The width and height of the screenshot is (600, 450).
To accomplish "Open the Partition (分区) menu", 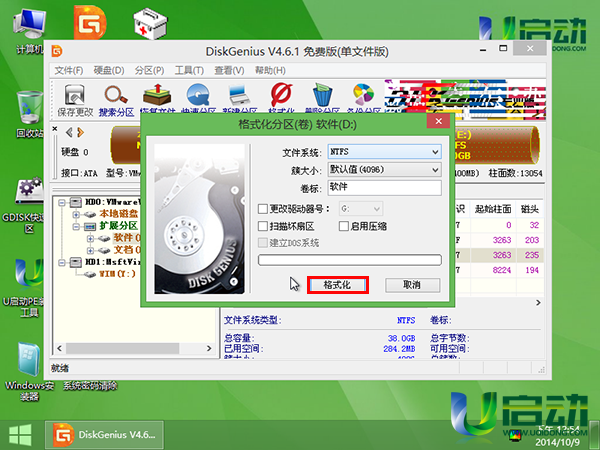I will coord(150,70).
